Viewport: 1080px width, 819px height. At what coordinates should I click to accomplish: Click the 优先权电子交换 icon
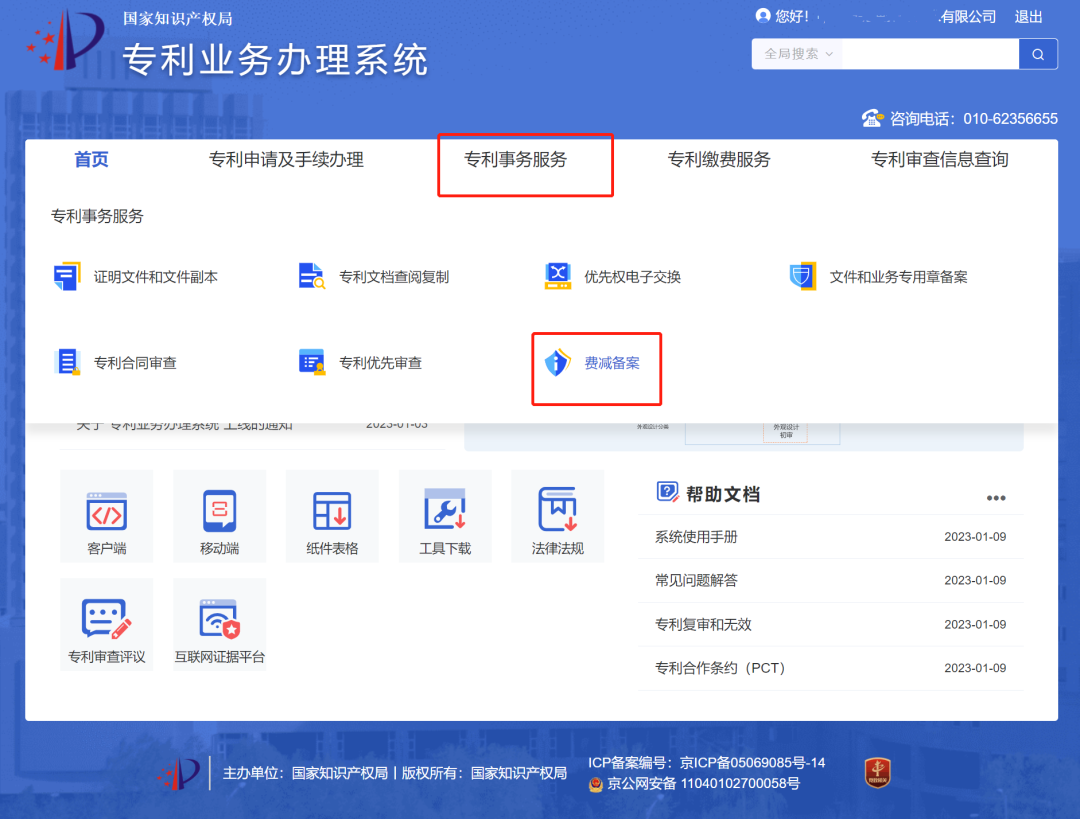click(x=557, y=276)
